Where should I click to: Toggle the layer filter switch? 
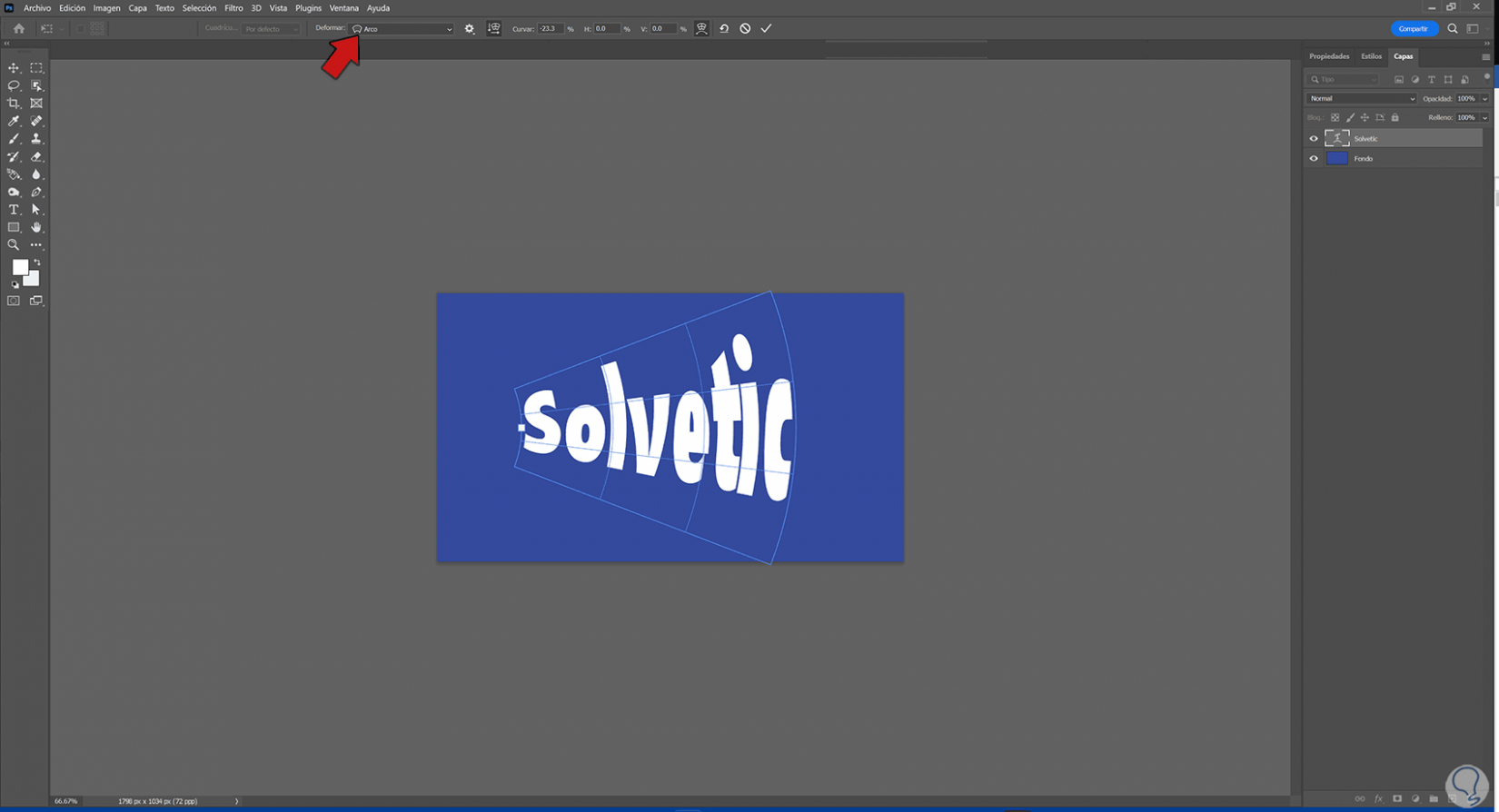1486,77
